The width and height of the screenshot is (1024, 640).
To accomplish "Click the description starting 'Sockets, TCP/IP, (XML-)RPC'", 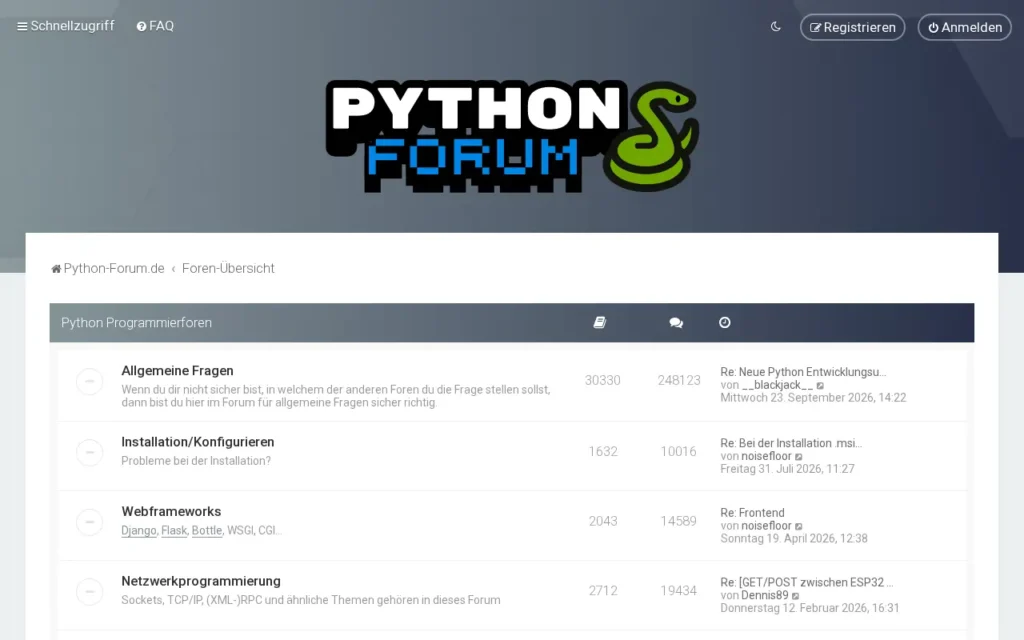I will tap(311, 600).
